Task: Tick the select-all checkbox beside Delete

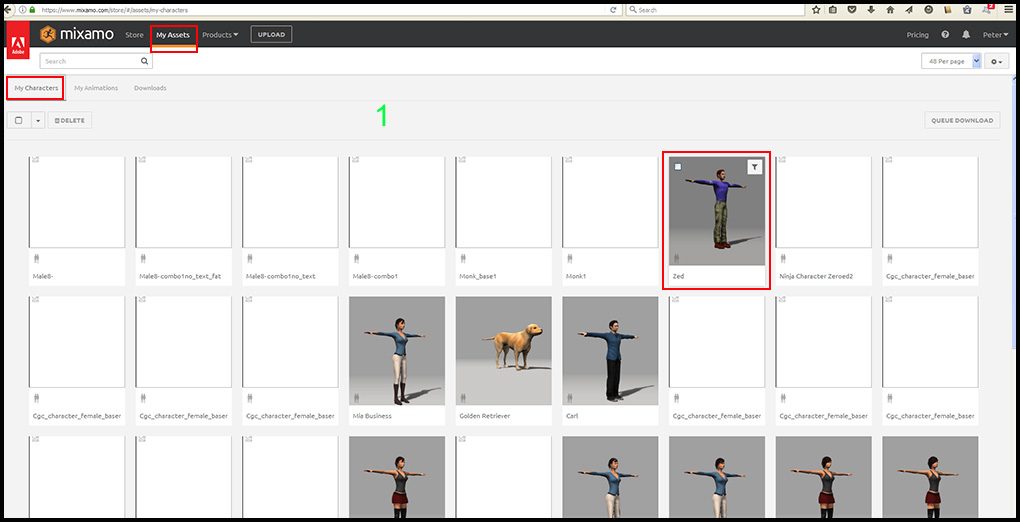Action: click(18, 120)
